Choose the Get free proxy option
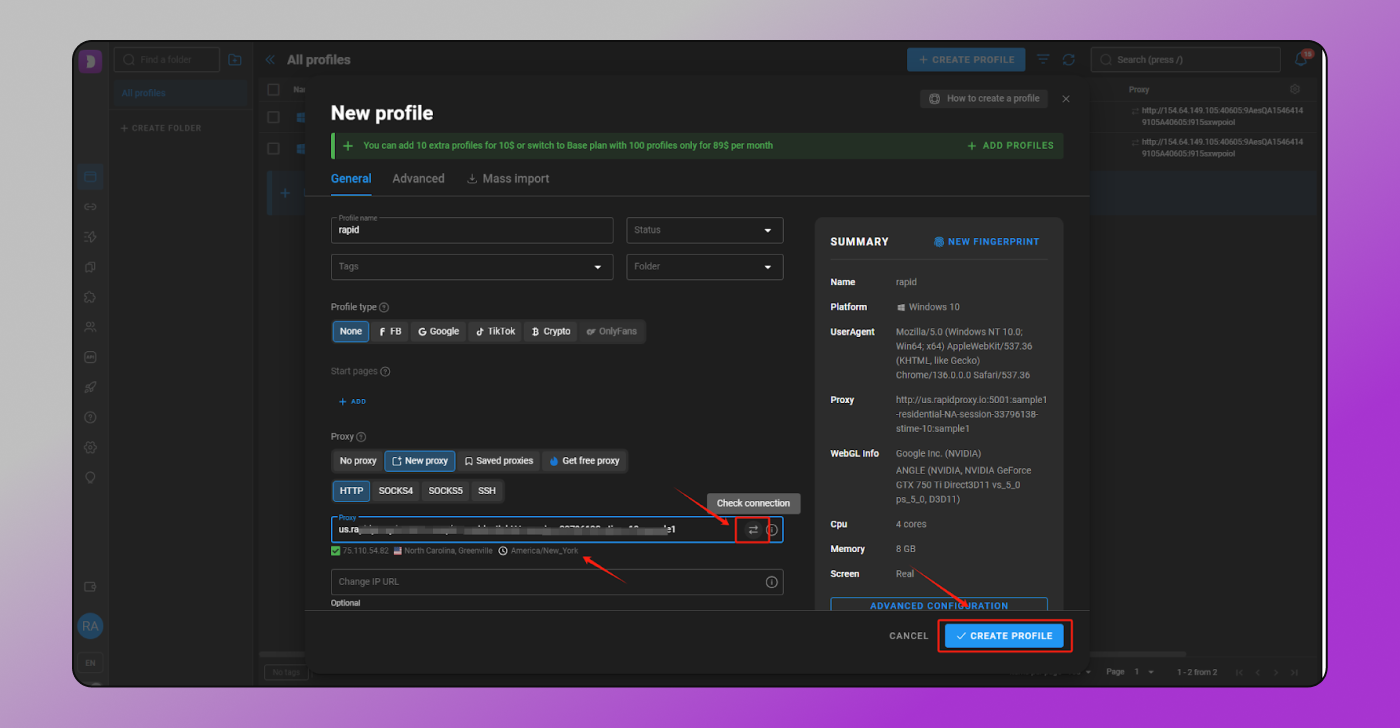 pos(584,461)
